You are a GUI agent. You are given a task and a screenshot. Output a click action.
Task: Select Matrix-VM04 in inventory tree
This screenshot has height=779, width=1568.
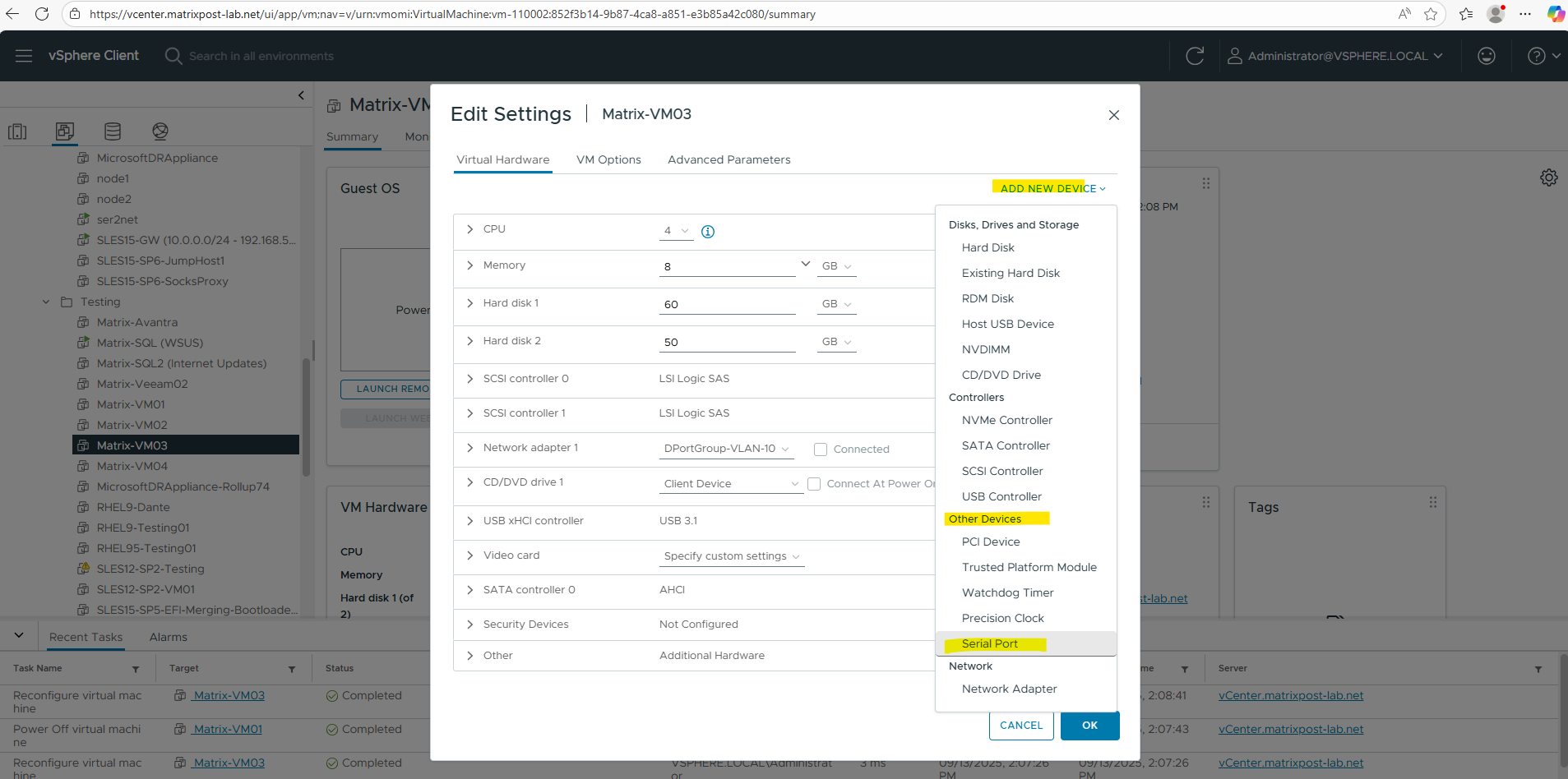(x=132, y=466)
